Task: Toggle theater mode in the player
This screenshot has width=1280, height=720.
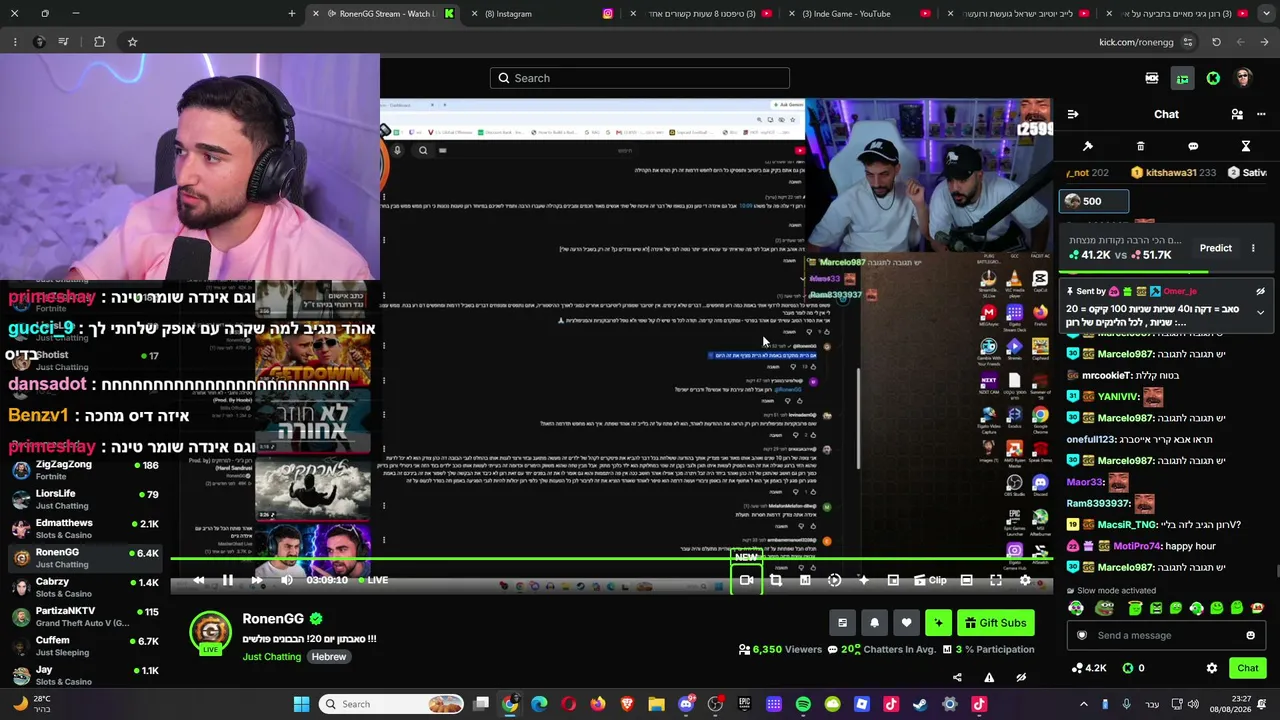Action: (x=966, y=580)
